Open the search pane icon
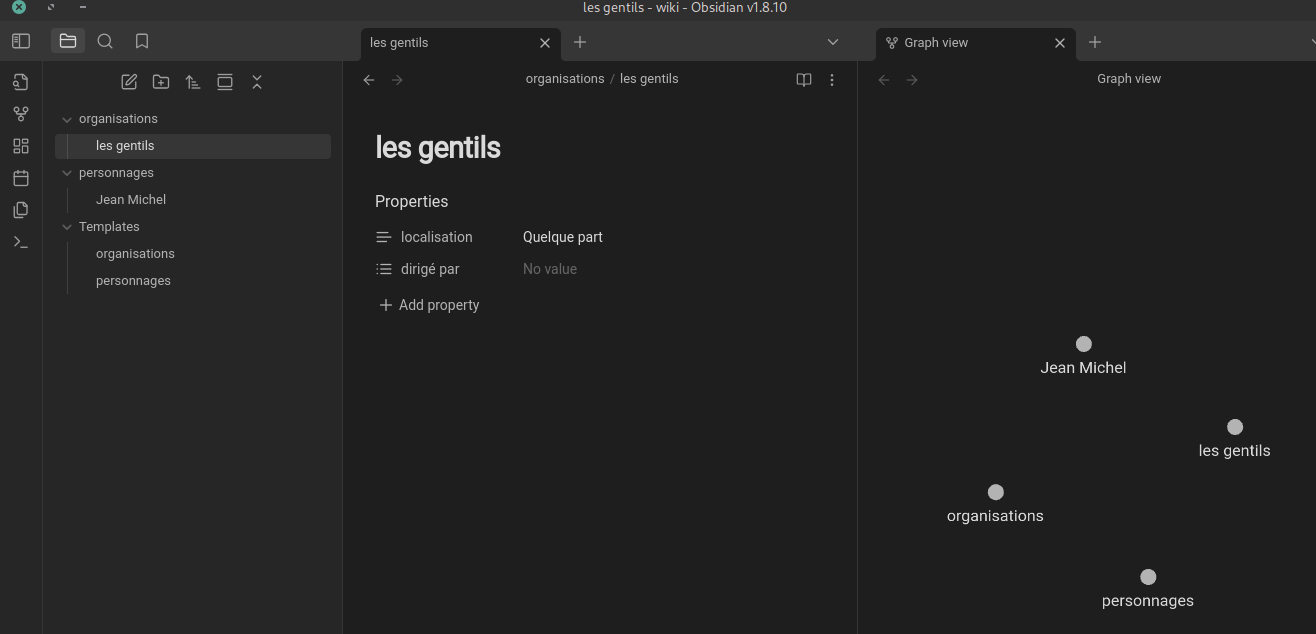This screenshot has width=1316, height=634. (105, 41)
